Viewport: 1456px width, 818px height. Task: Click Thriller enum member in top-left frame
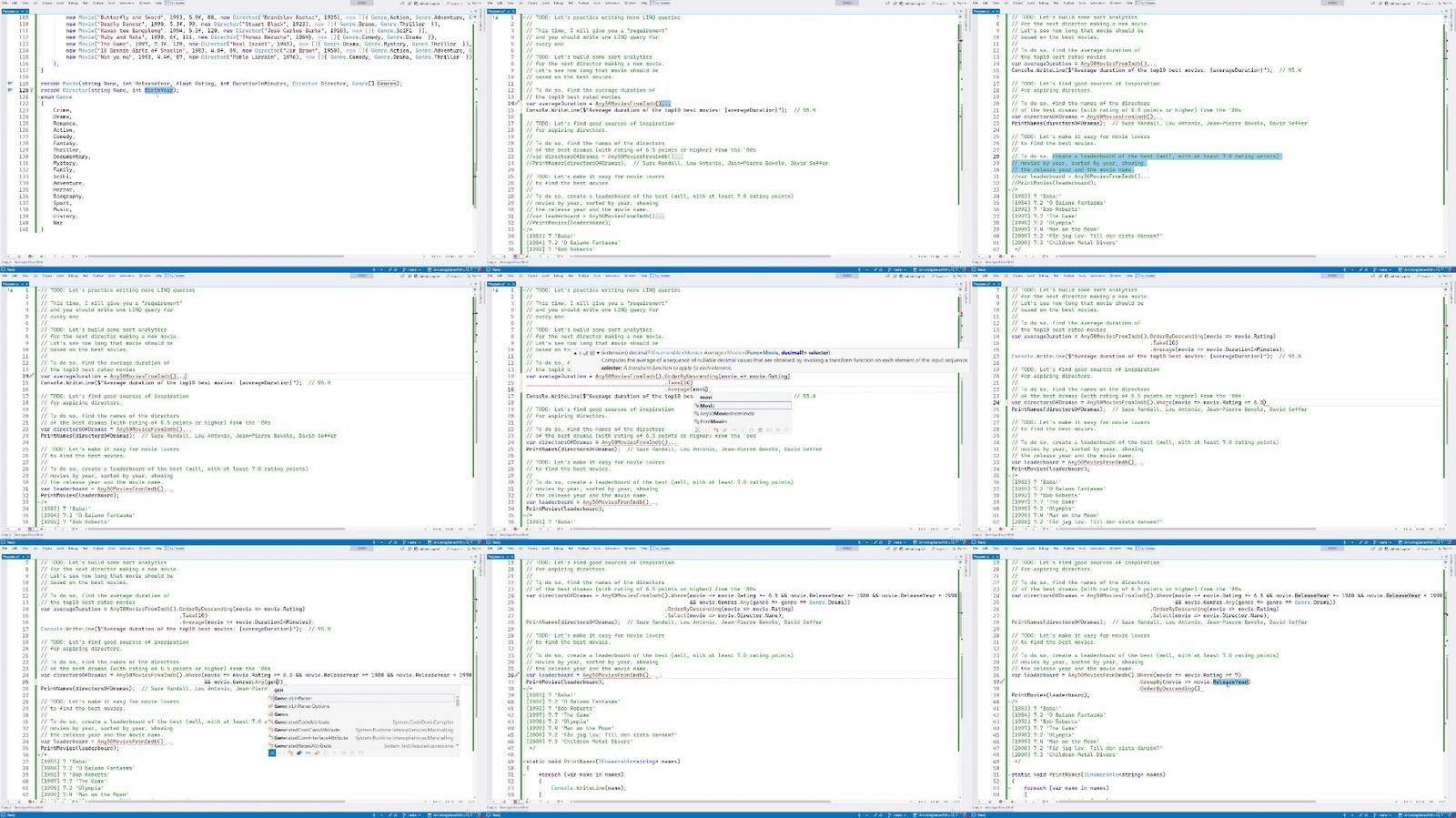(66, 150)
